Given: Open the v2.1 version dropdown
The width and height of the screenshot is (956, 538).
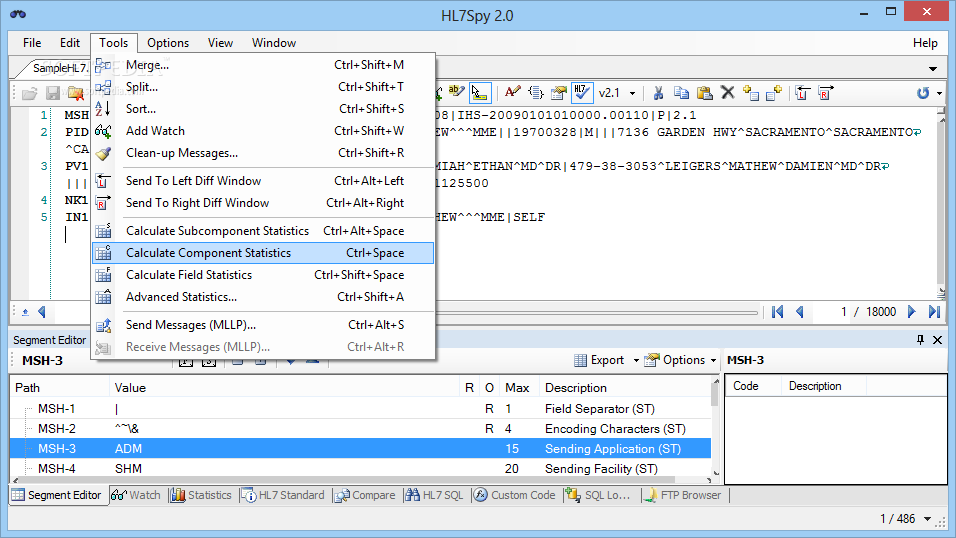Looking at the screenshot, I should [632, 93].
